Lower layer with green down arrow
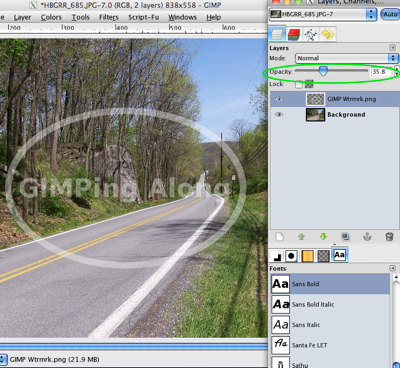 323,237
